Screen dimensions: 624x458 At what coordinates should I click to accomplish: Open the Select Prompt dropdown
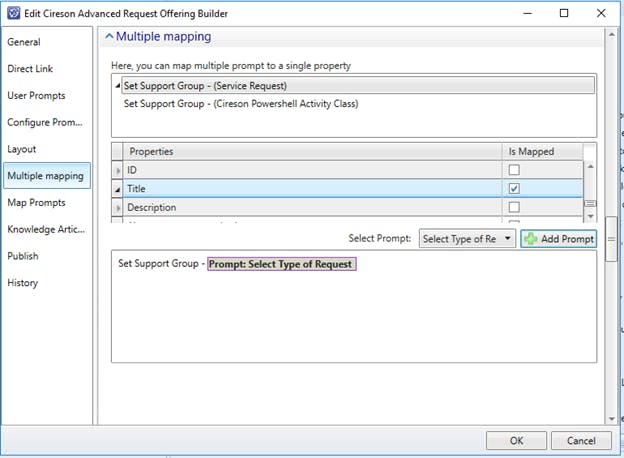[467, 239]
